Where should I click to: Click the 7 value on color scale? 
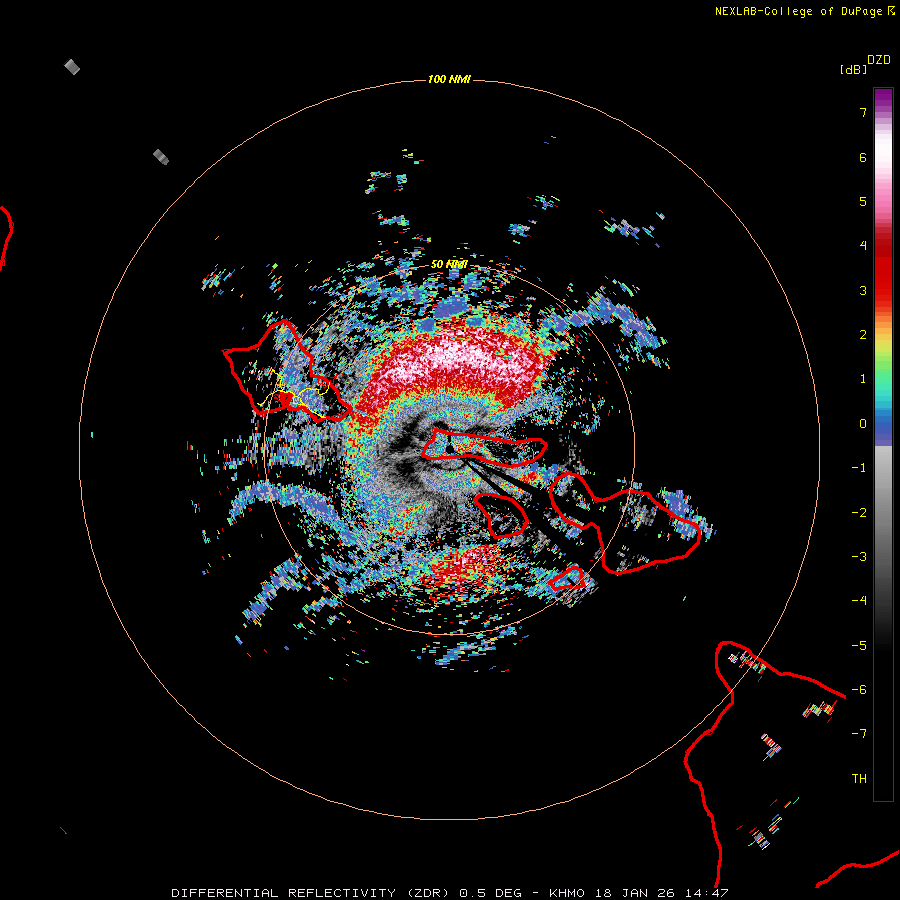point(863,112)
